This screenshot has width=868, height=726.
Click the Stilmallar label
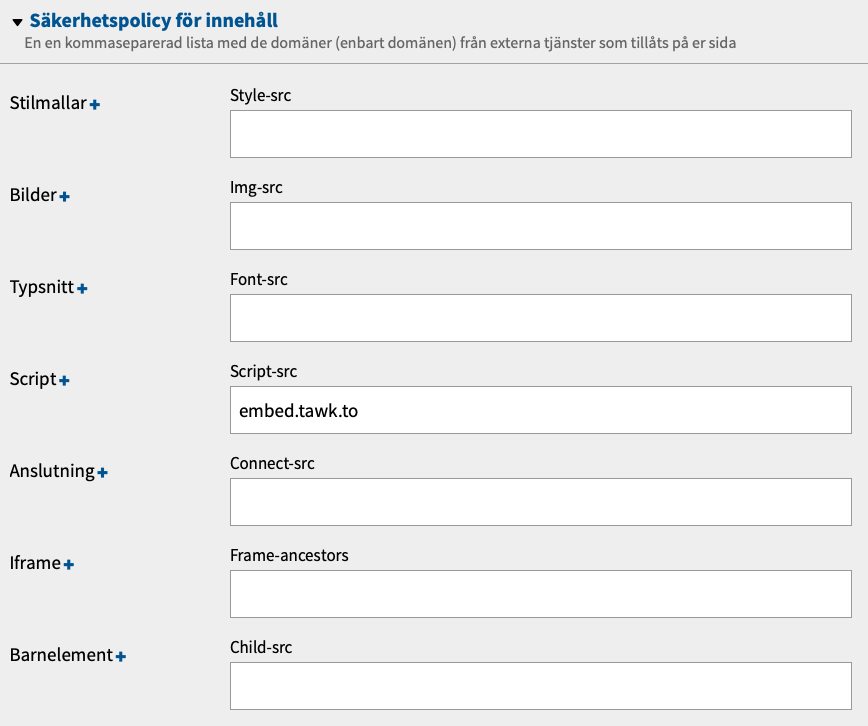(x=48, y=103)
